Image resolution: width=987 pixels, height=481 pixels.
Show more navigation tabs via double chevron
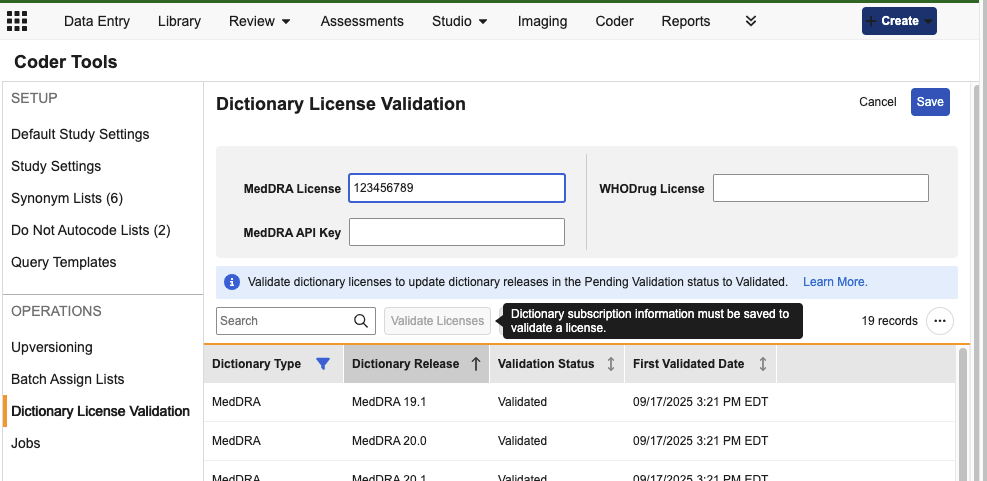[x=751, y=21]
